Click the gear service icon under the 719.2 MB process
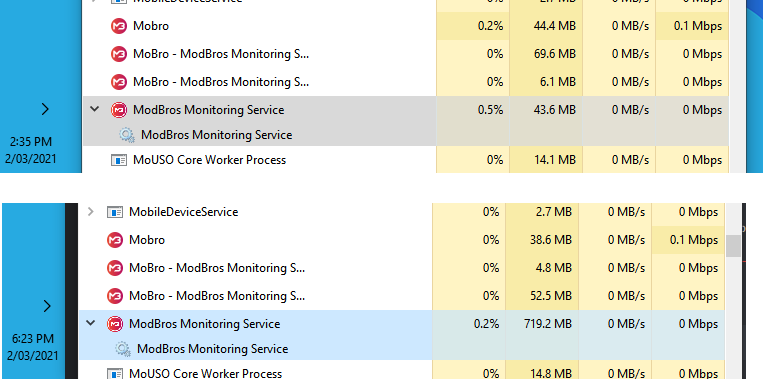 123,349
